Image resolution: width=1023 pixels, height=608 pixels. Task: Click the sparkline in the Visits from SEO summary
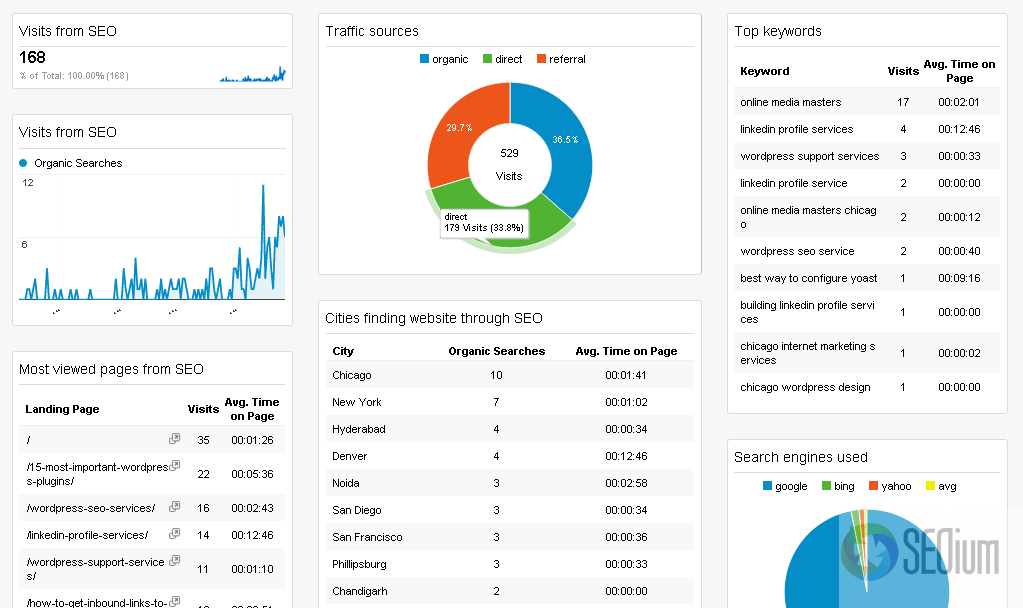pos(252,74)
